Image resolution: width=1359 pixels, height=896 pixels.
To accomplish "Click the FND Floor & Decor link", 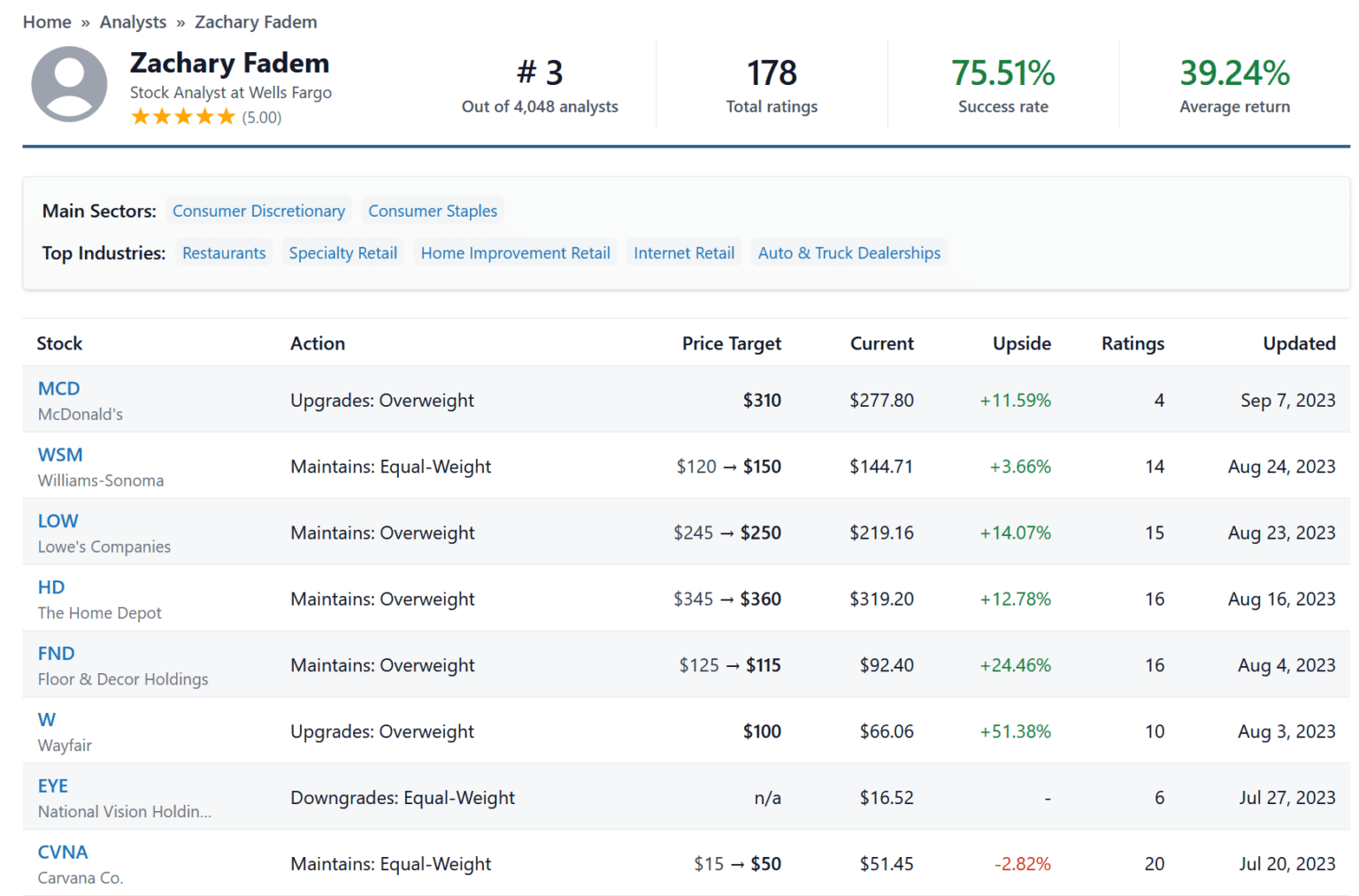I will 56,654.
